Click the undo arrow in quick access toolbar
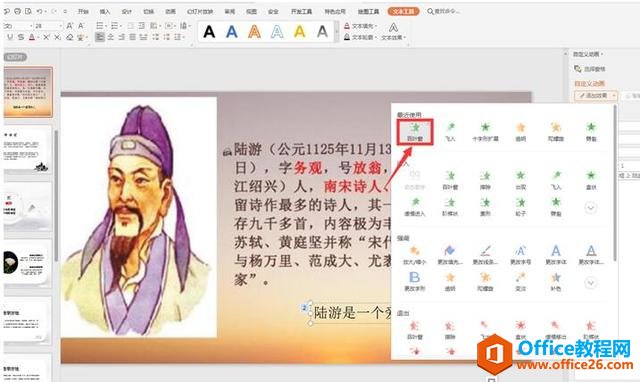This screenshot has height=382, width=640. tap(40, 11)
